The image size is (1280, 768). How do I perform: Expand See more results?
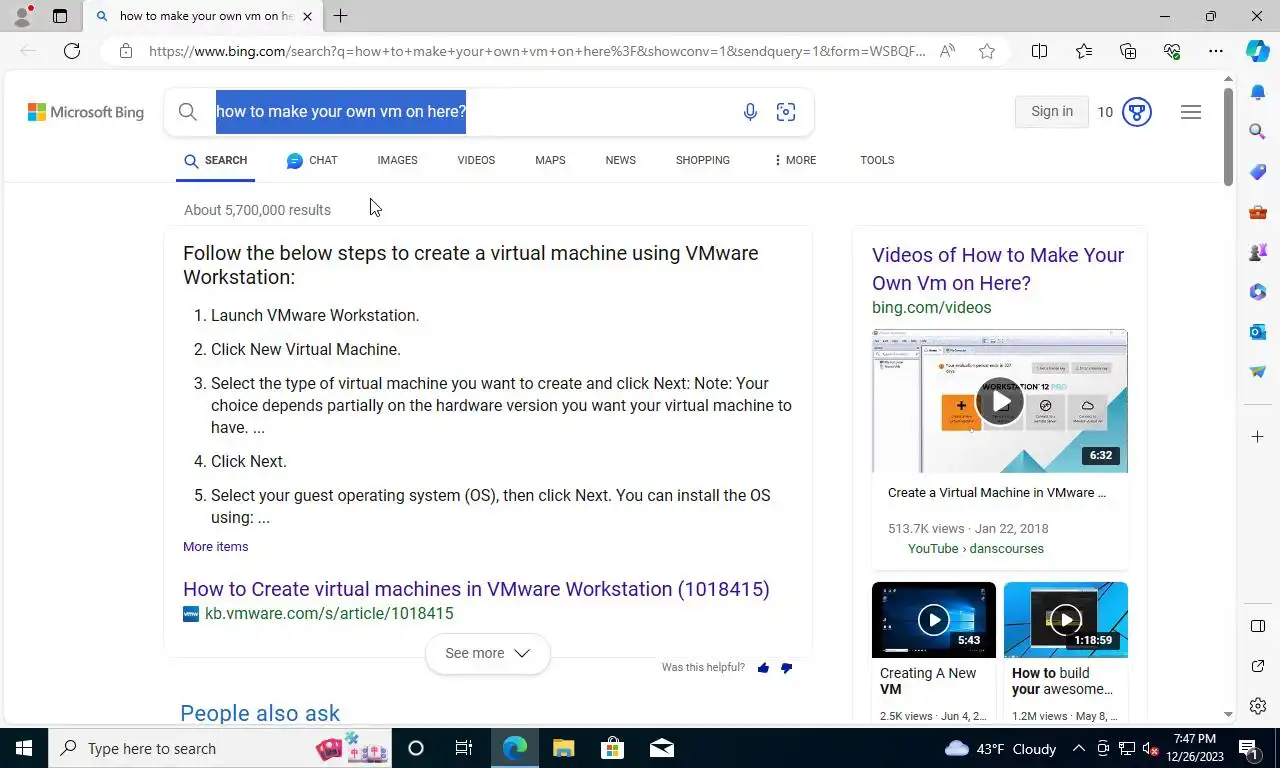coord(487,653)
